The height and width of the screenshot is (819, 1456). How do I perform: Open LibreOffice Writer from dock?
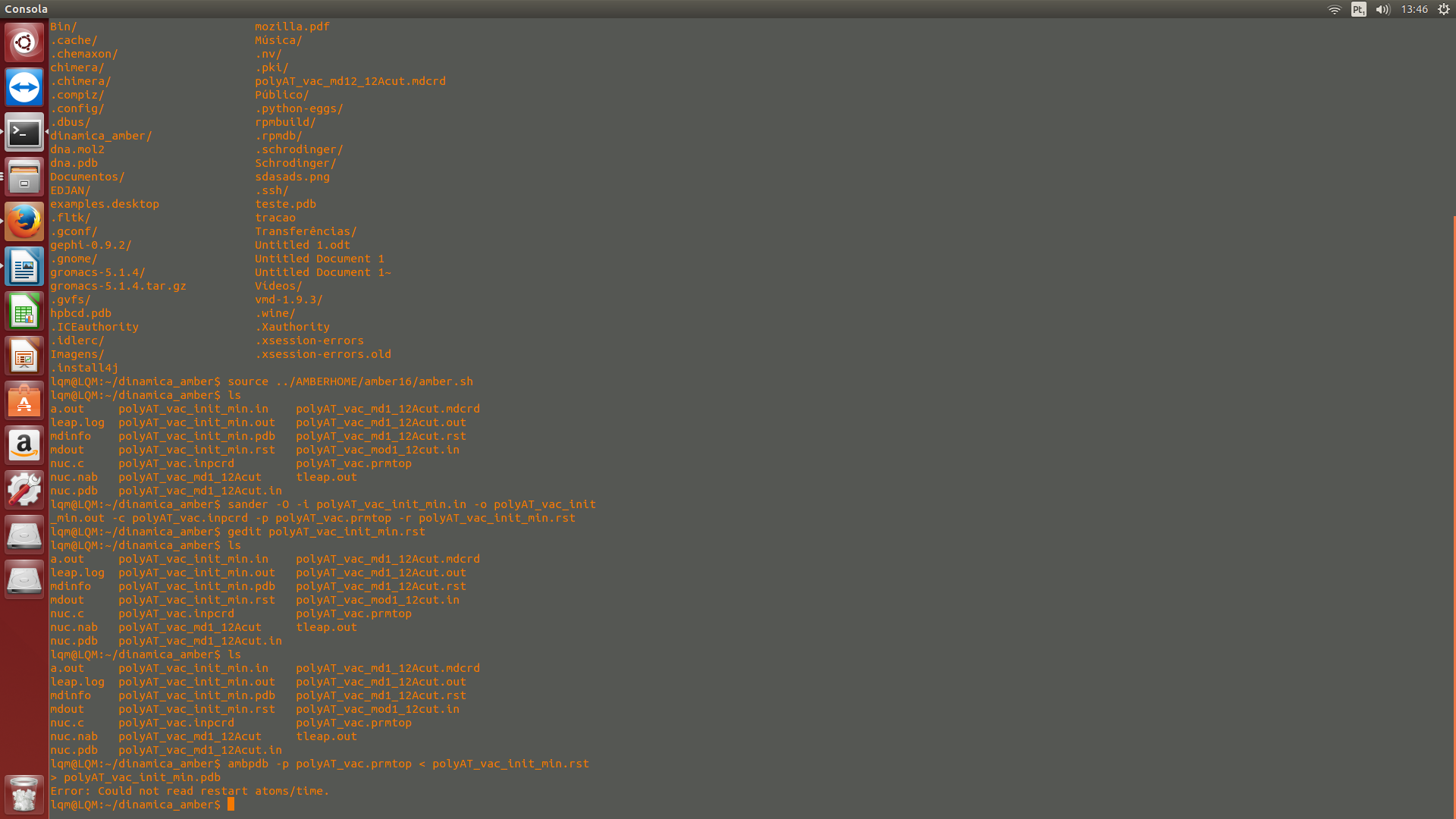pyautogui.click(x=24, y=267)
